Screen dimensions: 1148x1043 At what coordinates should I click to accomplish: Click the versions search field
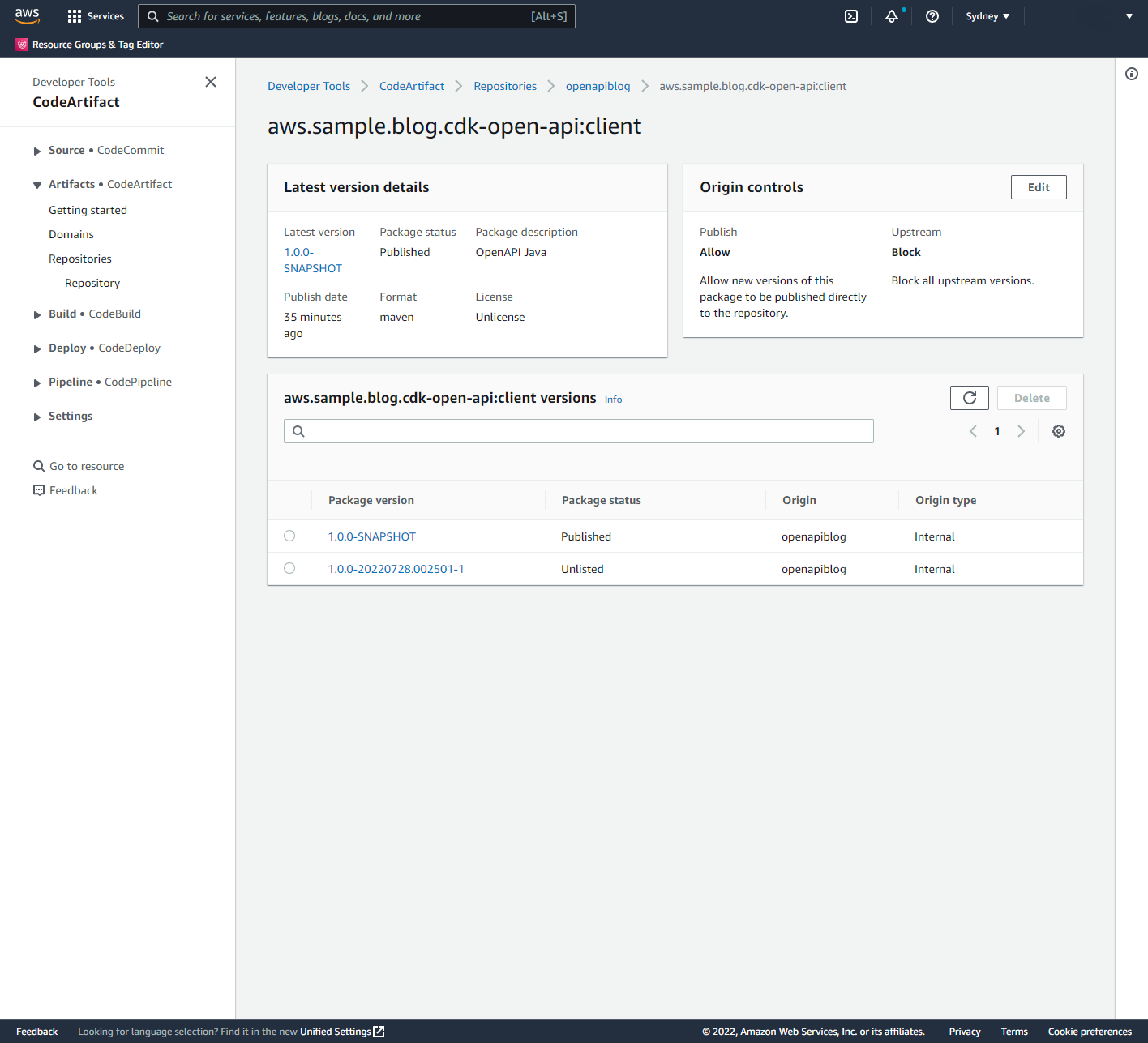tap(578, 430)
